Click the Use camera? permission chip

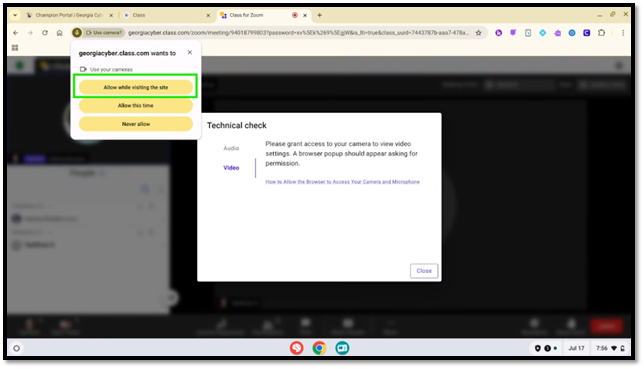(x=104, y=33)
